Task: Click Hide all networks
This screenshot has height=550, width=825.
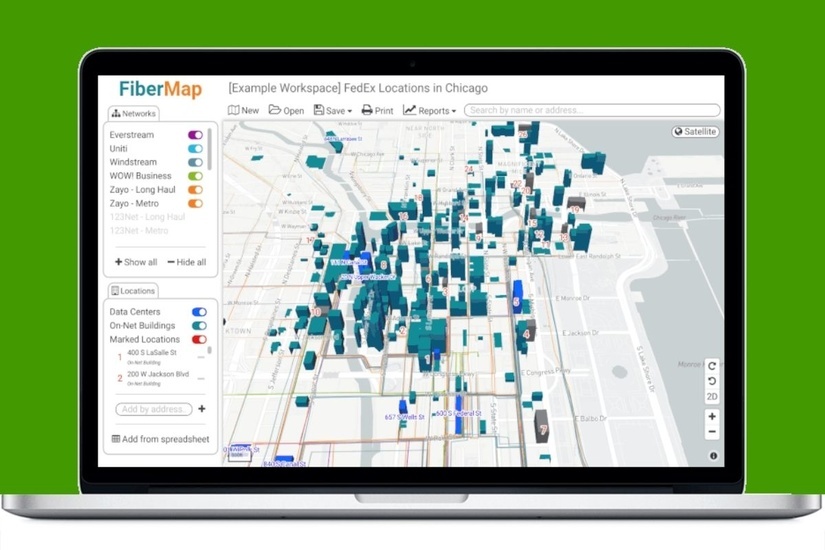Action: (x=187, y=262)
